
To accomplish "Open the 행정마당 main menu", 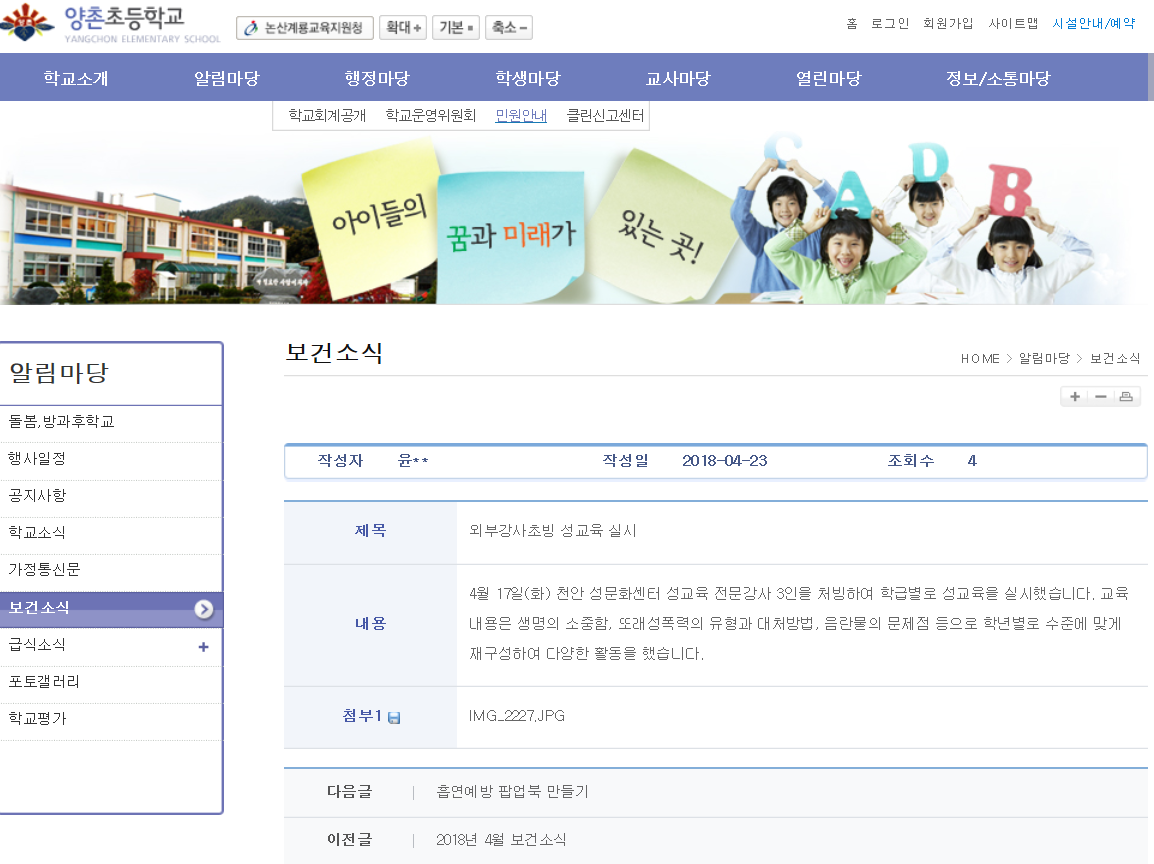I will (377, 79).
